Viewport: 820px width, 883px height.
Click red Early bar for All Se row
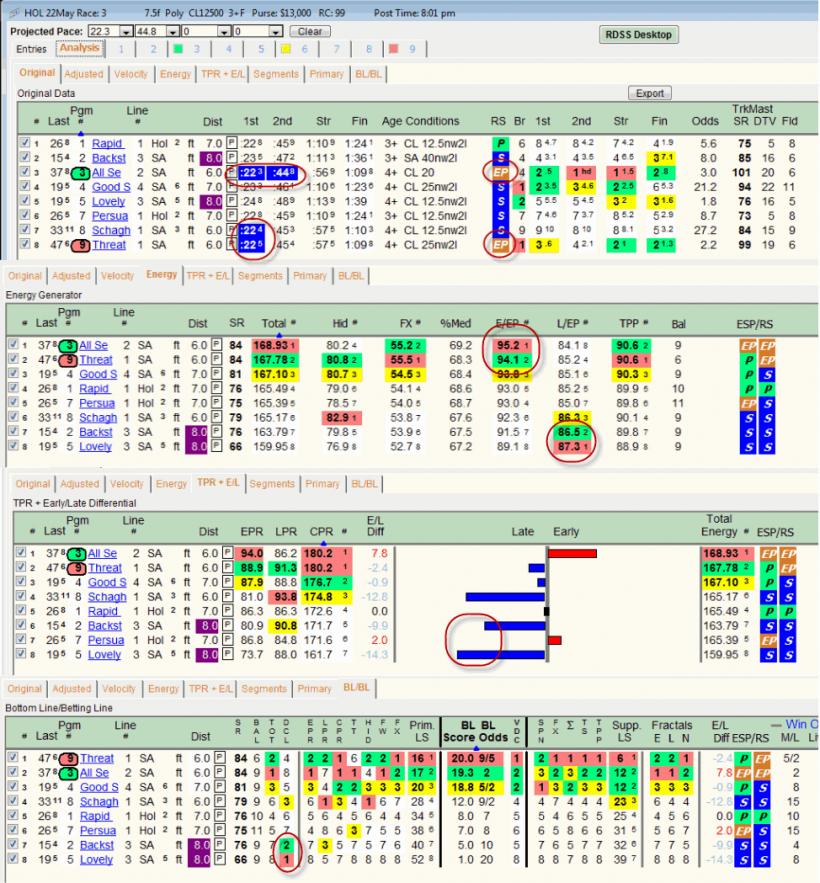click(x=572, y=554)
